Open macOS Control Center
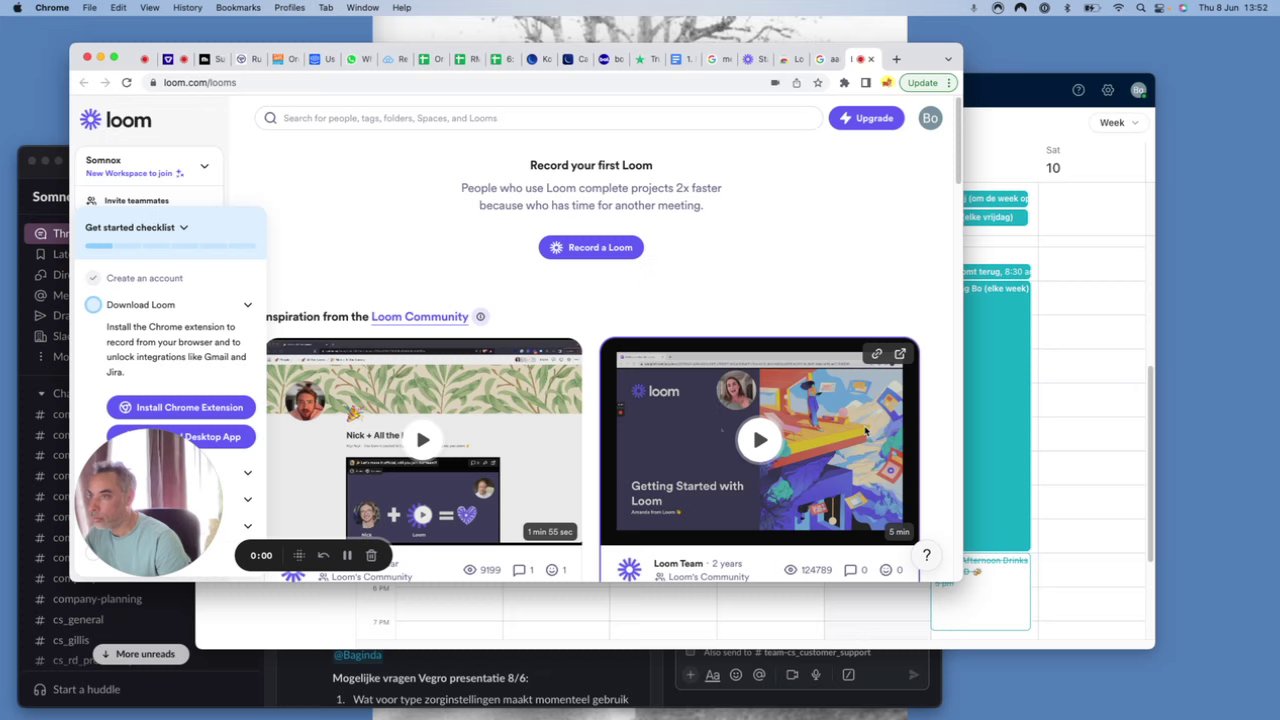This screenshot has height=720, width=1280. pos(1162,8)
